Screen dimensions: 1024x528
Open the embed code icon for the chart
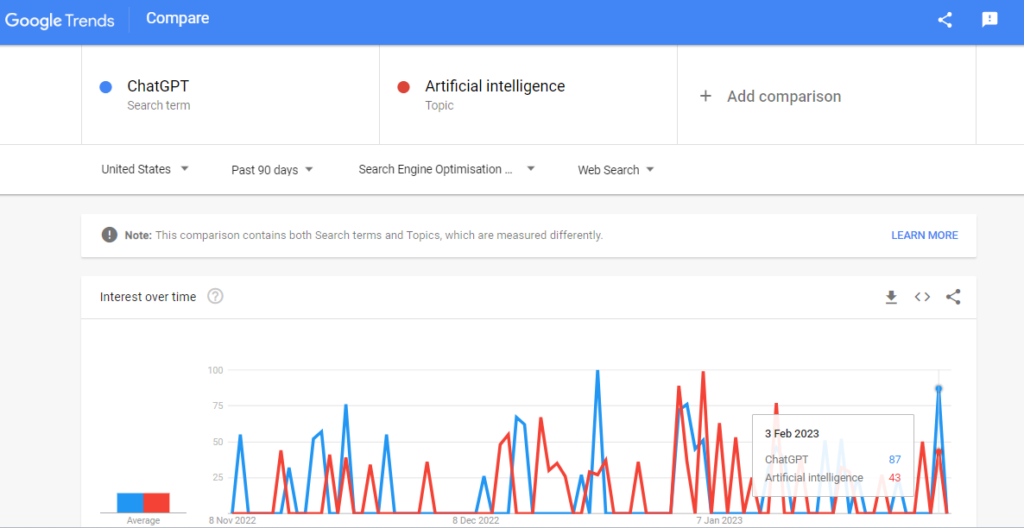coord(922,297)
